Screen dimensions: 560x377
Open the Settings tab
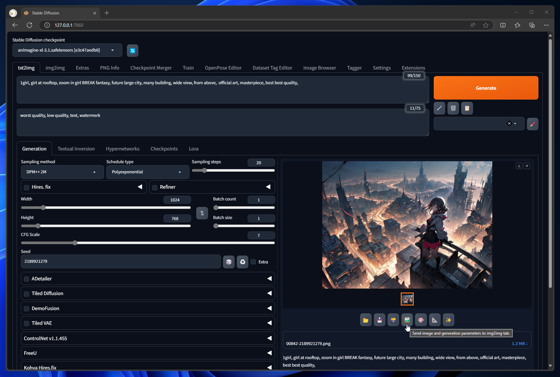[381, 68]
